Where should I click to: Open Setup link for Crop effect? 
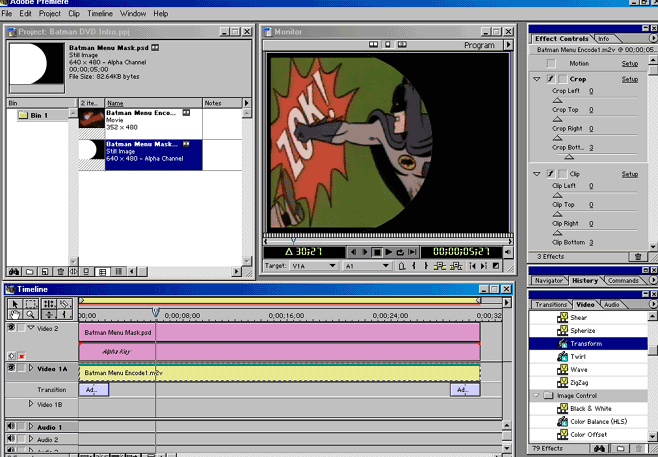629,79
